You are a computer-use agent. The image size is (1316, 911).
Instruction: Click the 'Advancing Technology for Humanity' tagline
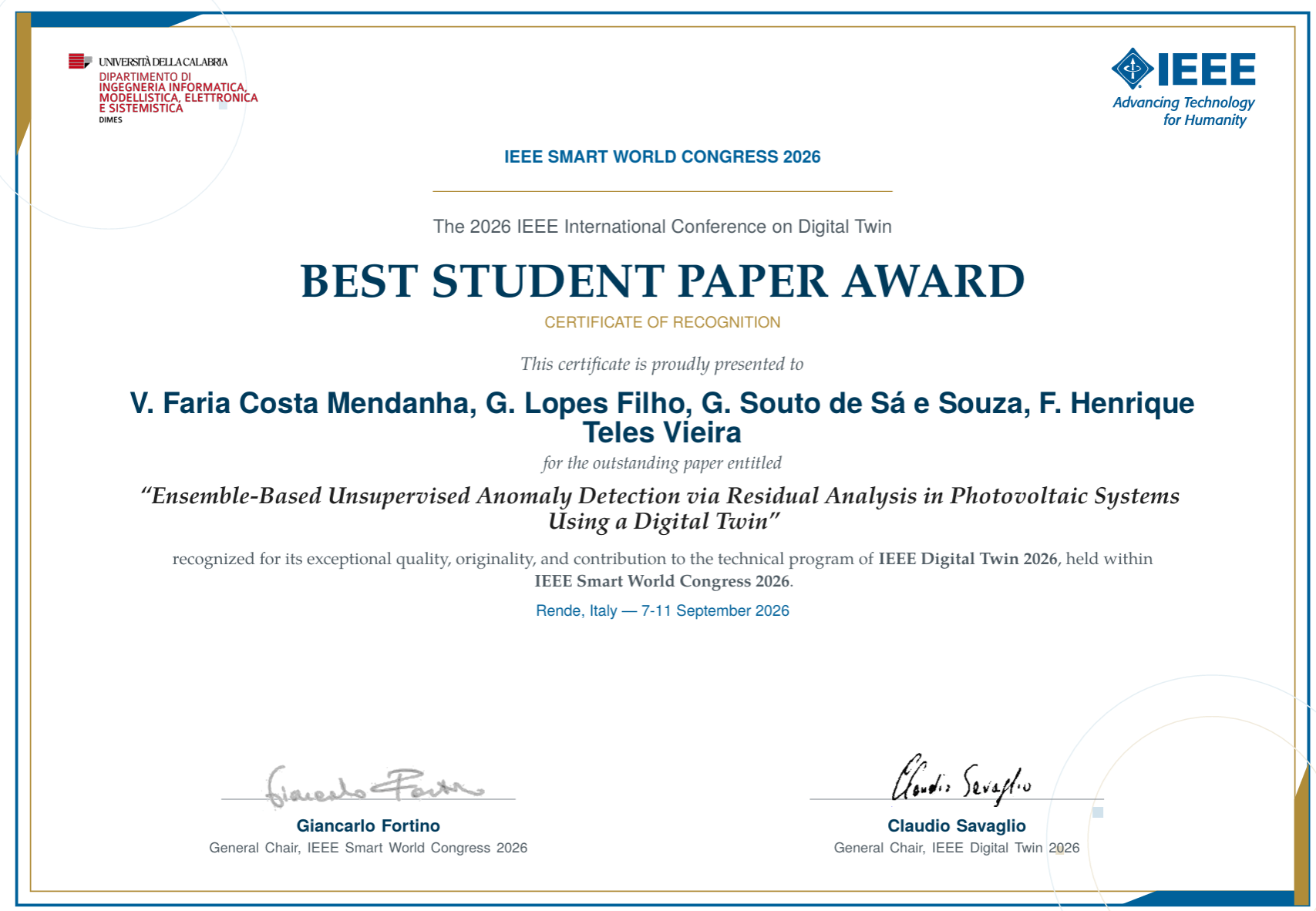(x=1183, y=111)
